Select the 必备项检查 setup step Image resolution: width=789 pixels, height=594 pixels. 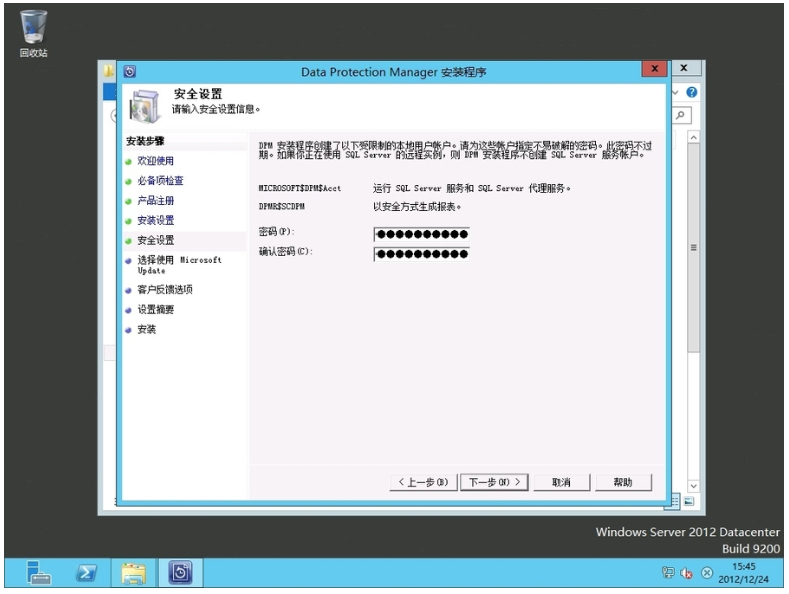pyautogui.click(x=161, y=180)
